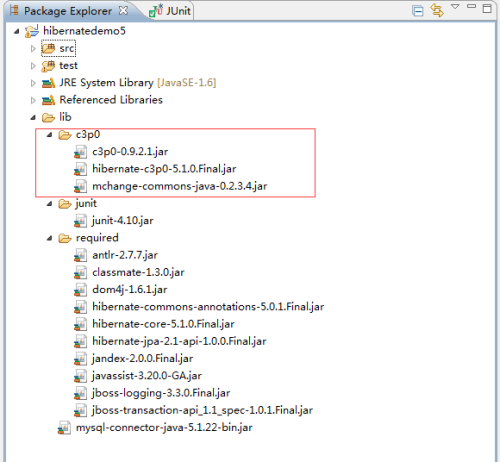Click the dom4j-1.6.1.jar file icon
The height and width of the screenshot is (462, 500).
coord(80,290)
